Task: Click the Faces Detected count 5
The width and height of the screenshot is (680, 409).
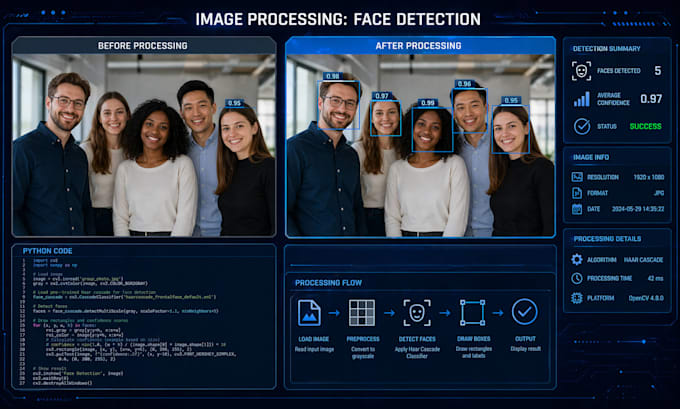Action: (x=657, y=71)
